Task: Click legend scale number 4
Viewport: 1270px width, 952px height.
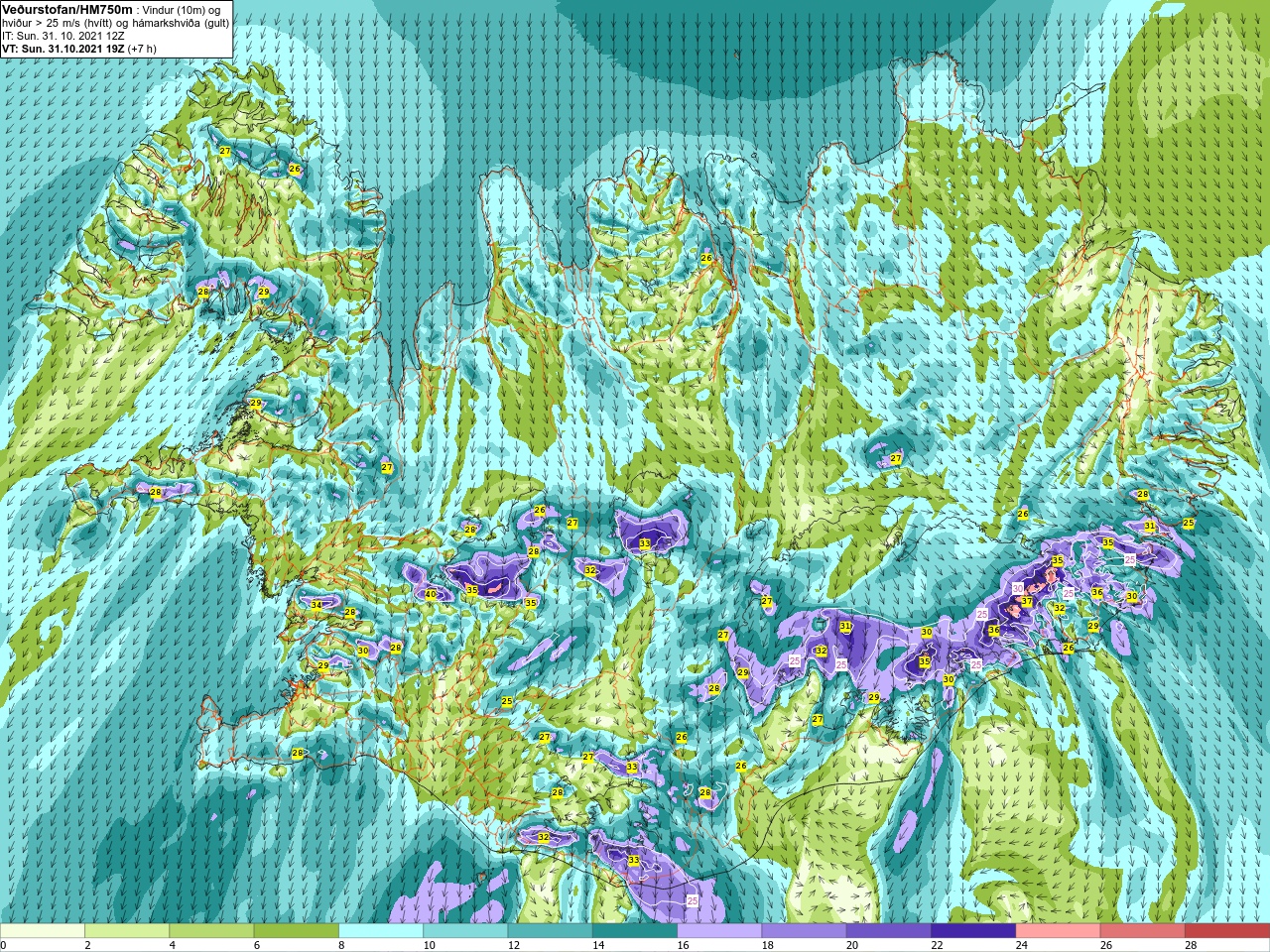Action: [173, 945]
